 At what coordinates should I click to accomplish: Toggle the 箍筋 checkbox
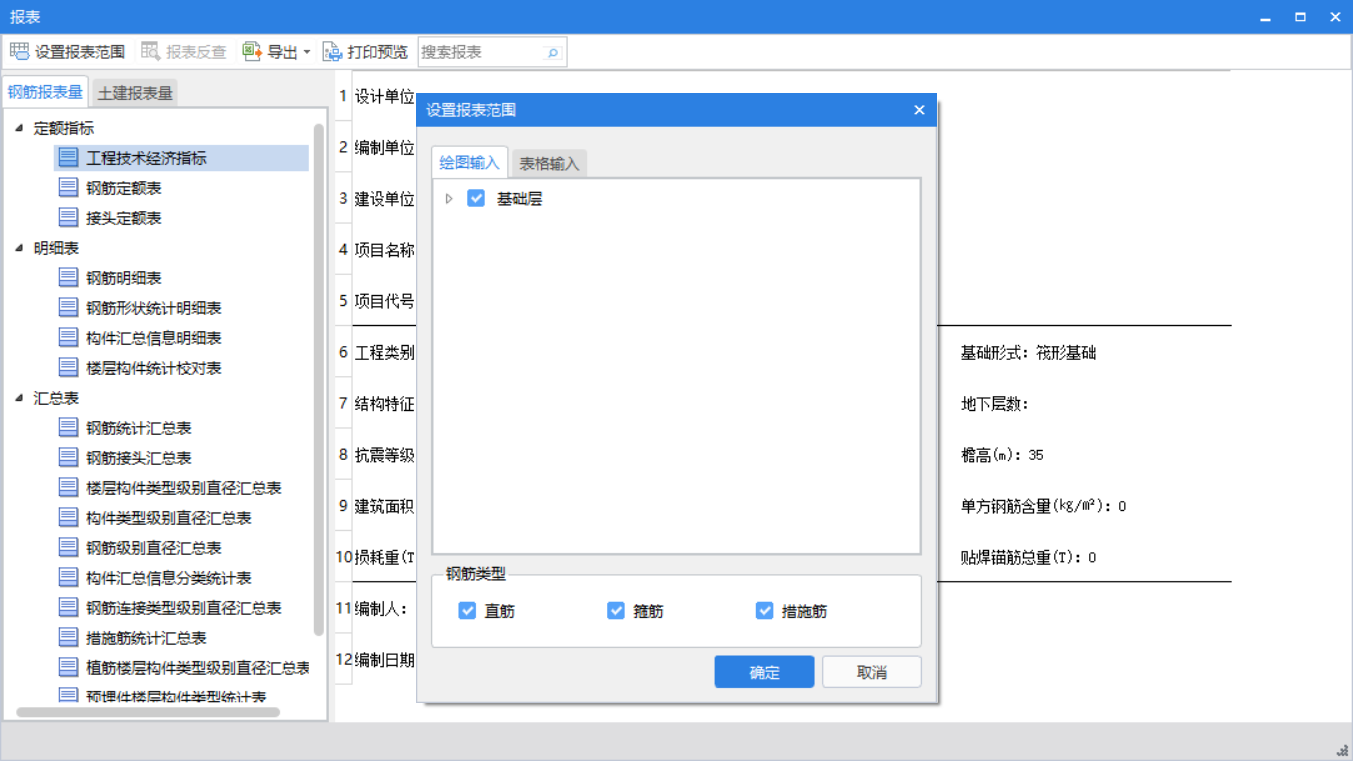point(616,610)
